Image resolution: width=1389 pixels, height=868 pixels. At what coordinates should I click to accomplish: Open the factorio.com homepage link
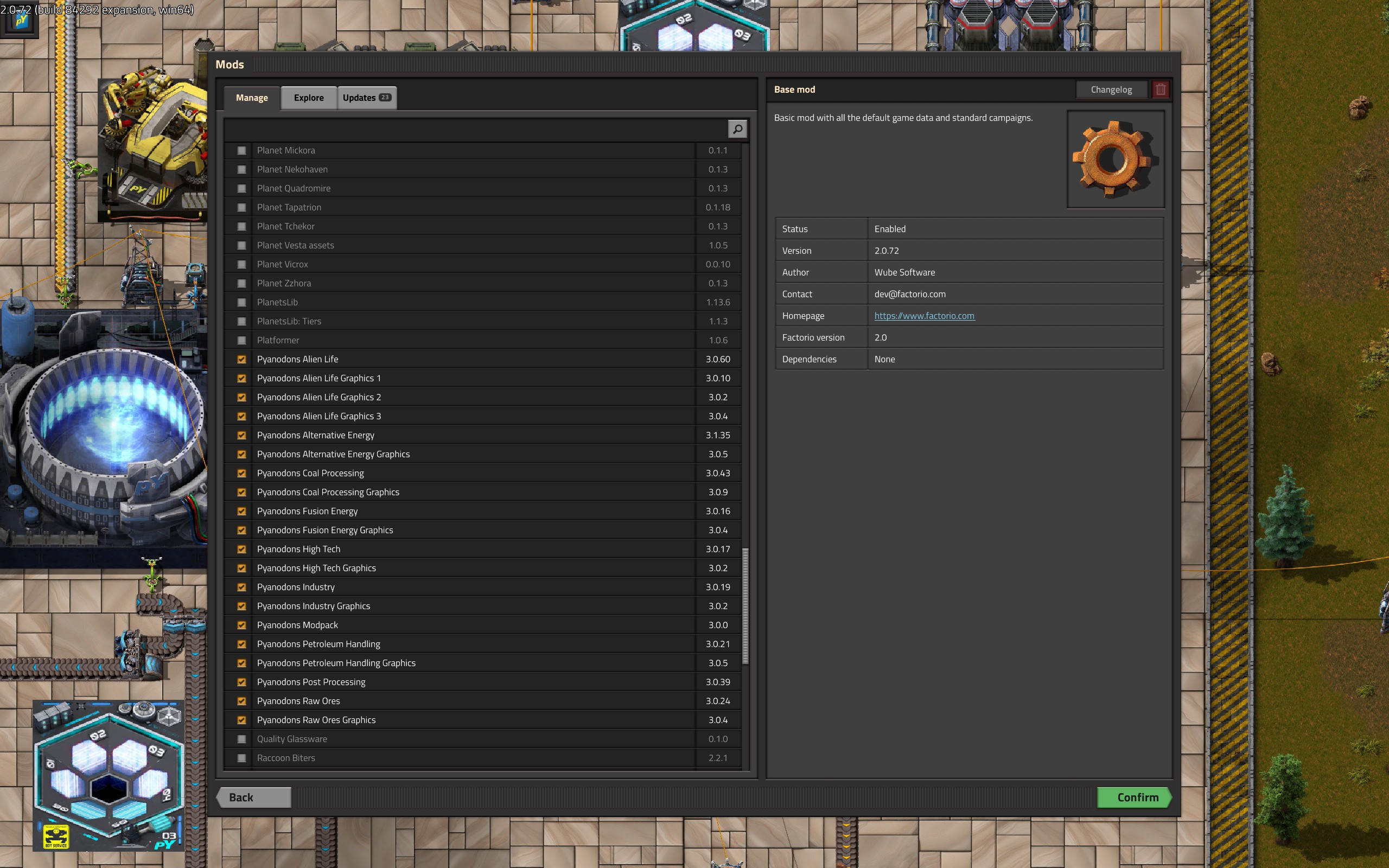pyautogui.click(x=923, y=316)
